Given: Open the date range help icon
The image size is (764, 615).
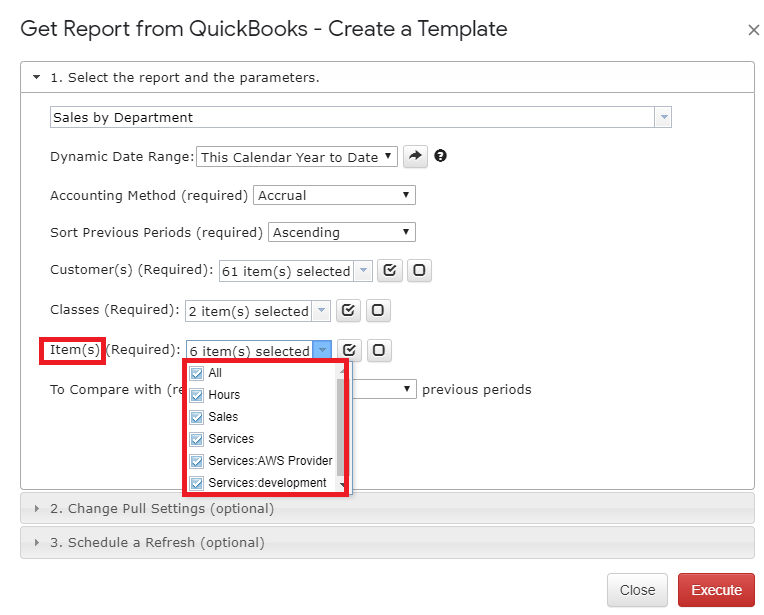Looking at the screenshot, I should (440, 156).
